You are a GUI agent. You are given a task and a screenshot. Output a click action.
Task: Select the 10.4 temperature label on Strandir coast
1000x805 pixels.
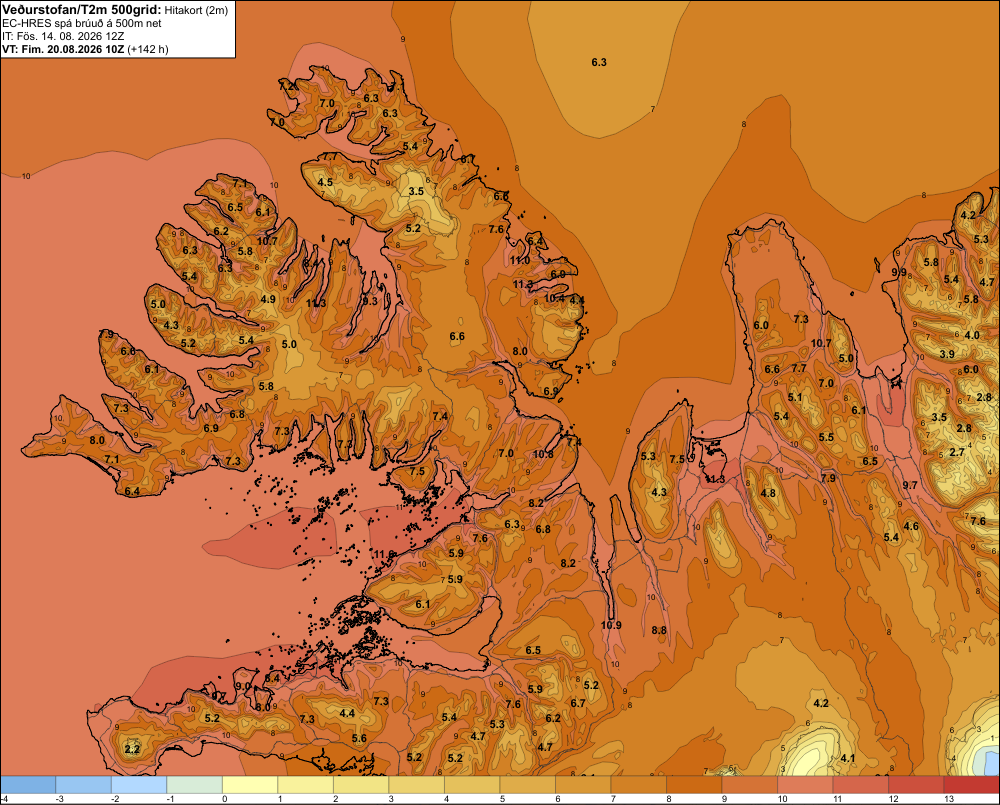pyautogui.click(x=554, y=299)
